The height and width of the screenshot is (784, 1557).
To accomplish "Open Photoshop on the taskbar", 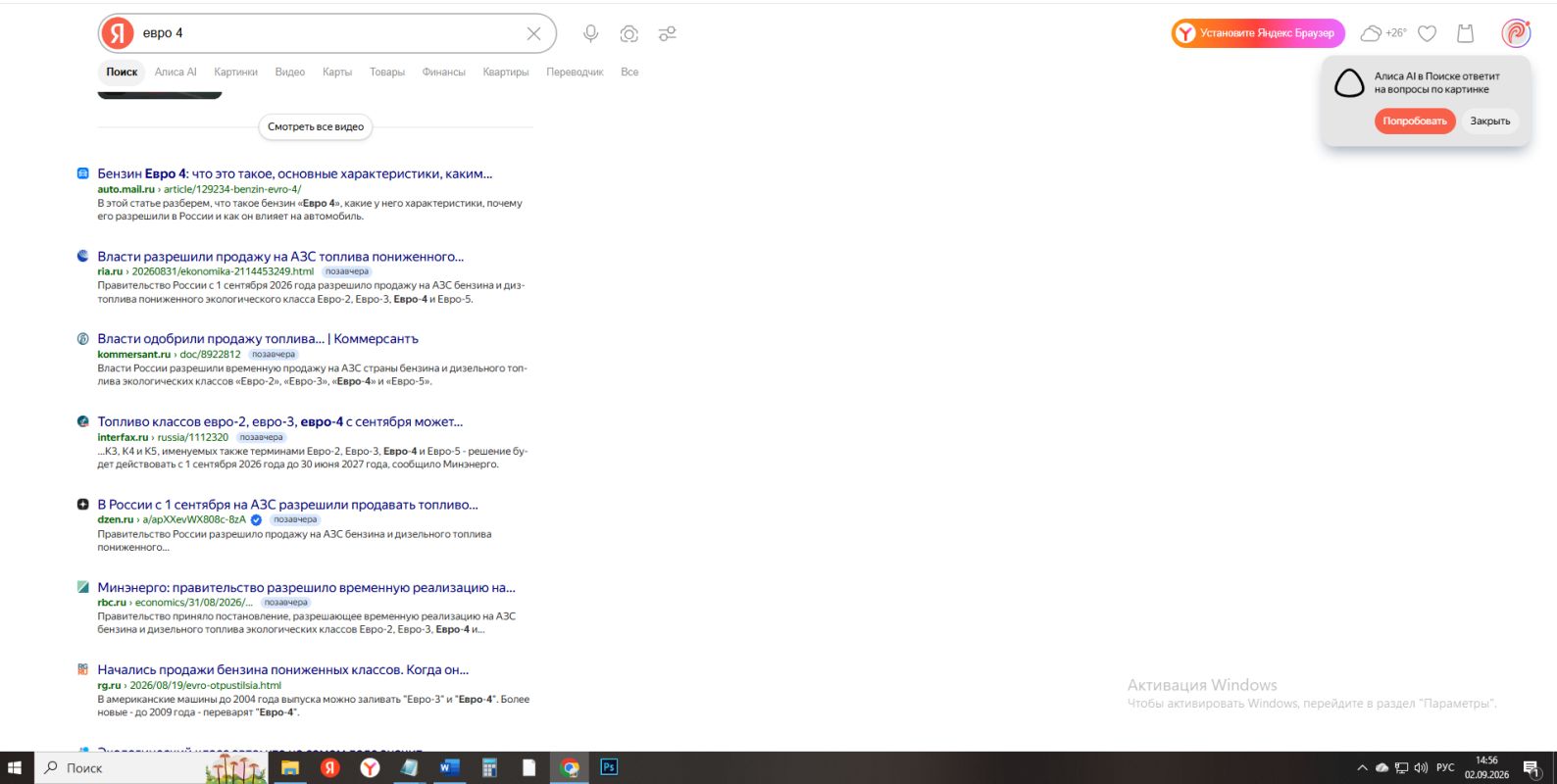I will pyautogui.click(x=609, y=767).
